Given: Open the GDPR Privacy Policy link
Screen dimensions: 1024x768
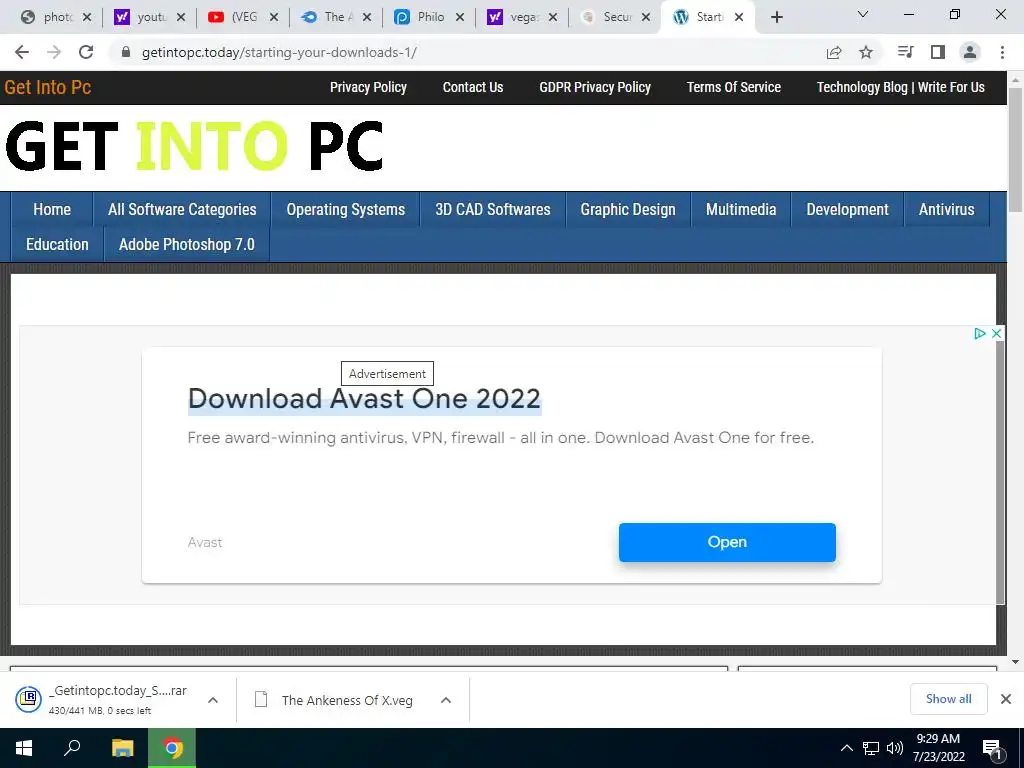Looking at the screenshot, I should coord(595,88).
